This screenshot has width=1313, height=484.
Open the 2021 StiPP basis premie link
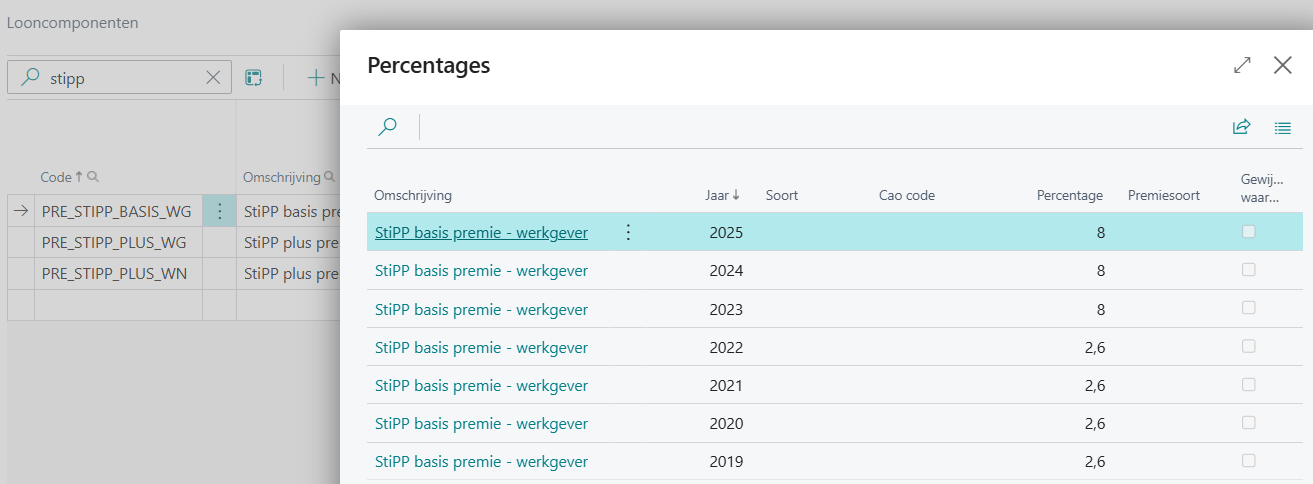481,385
